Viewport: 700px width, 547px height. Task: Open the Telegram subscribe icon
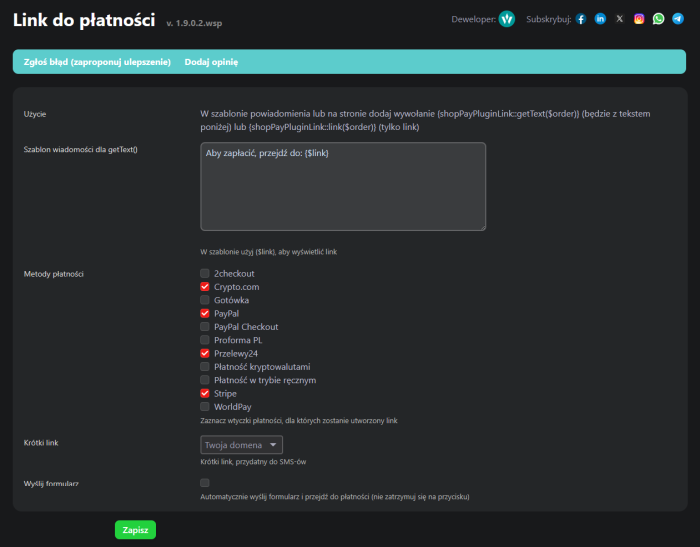(x=678, y=19)
